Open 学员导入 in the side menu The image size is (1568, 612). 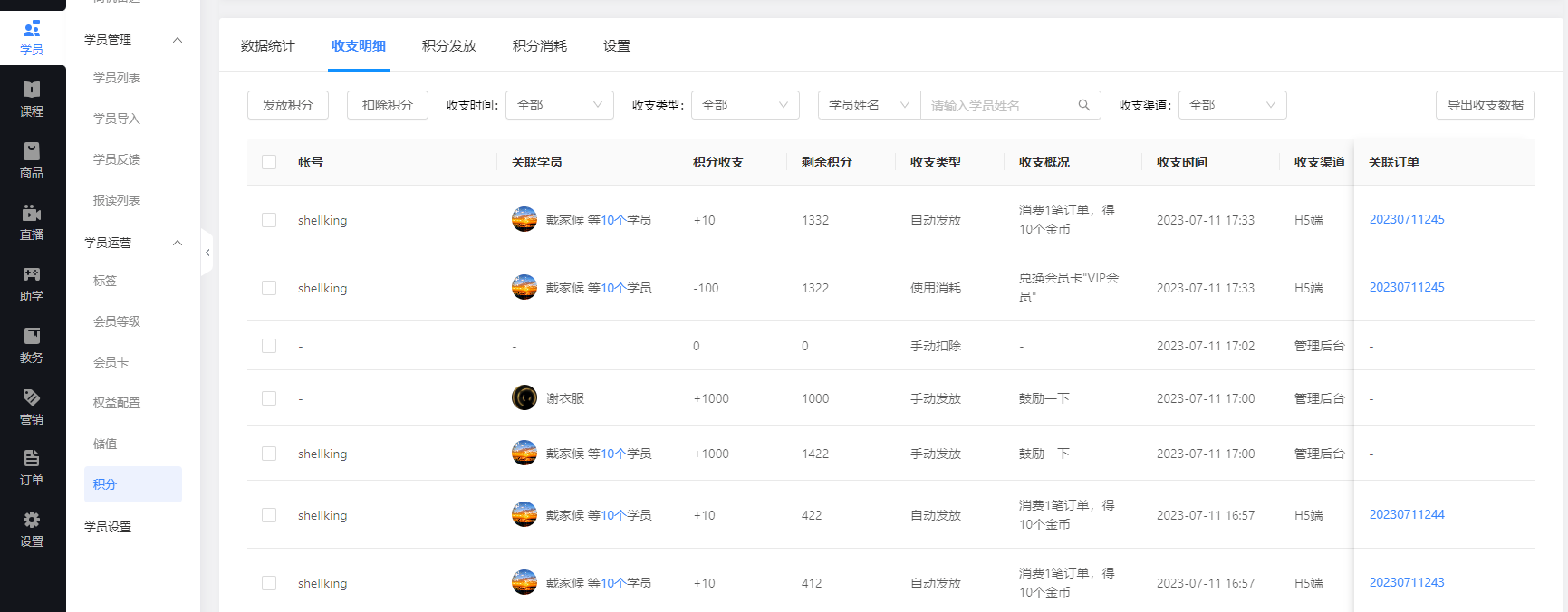[117, 119]
